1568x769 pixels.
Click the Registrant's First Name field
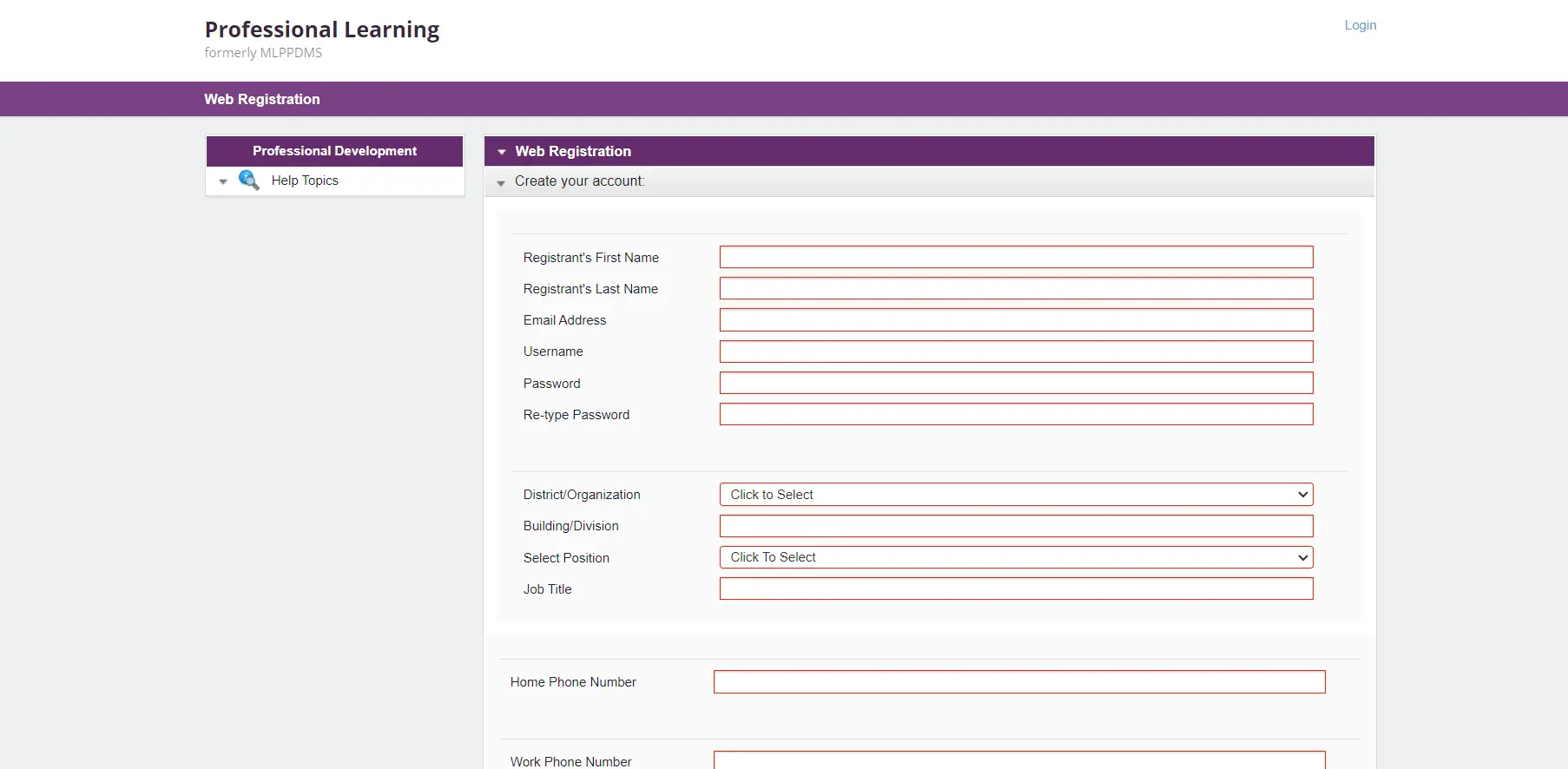[1016, 257]
